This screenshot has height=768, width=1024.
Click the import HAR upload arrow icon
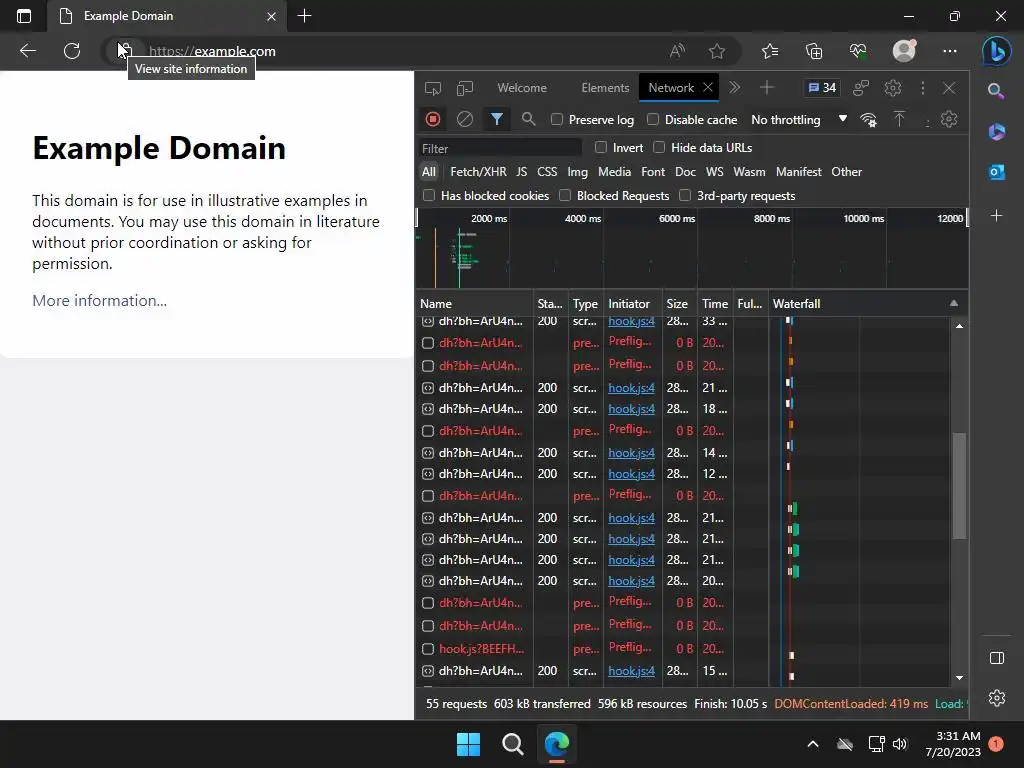(x=899, y=120)
